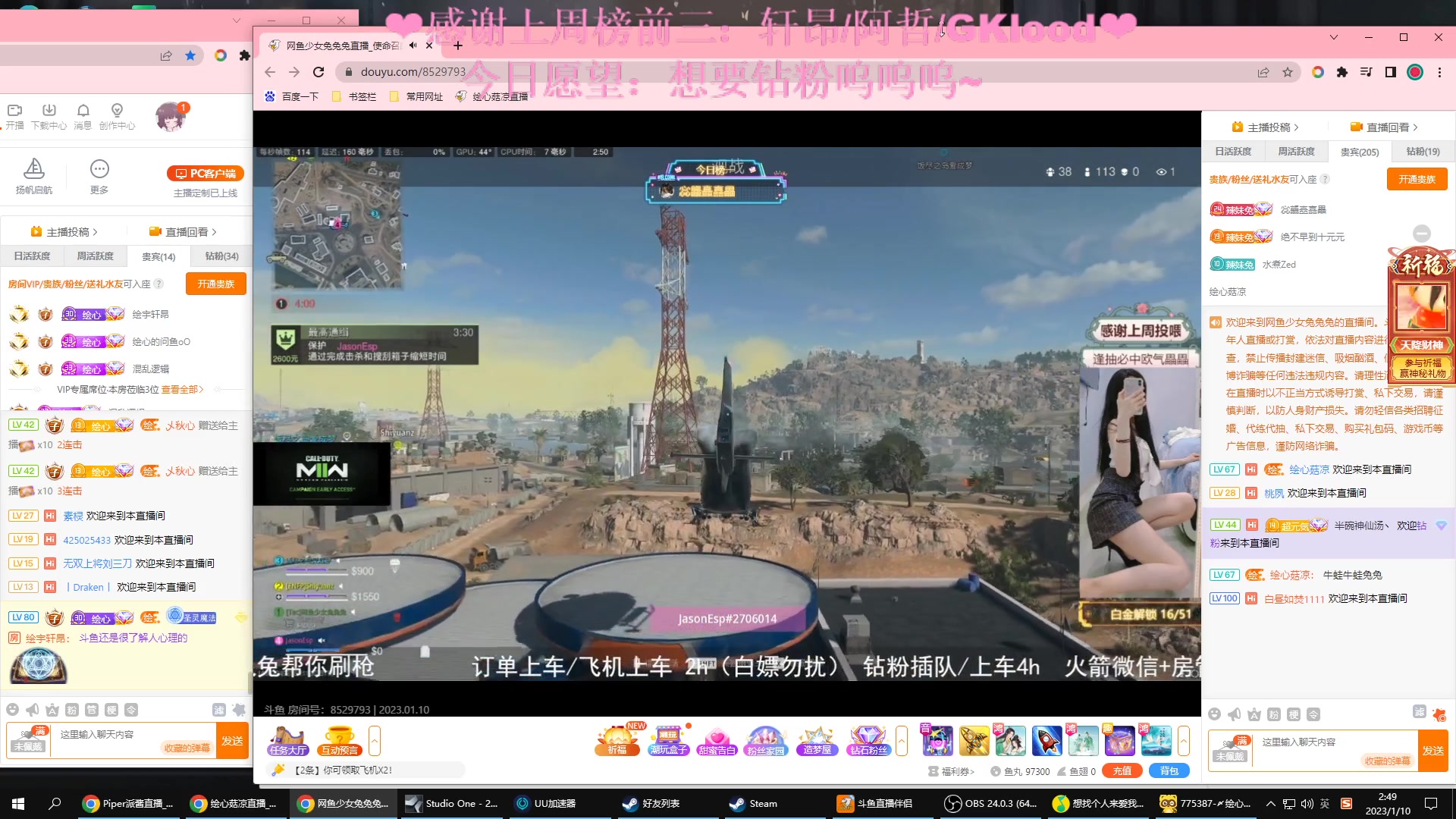Screen dimensions: 1456x819
Task: Click 令 icon in right chat toolbar
Action: (1313, 714)
